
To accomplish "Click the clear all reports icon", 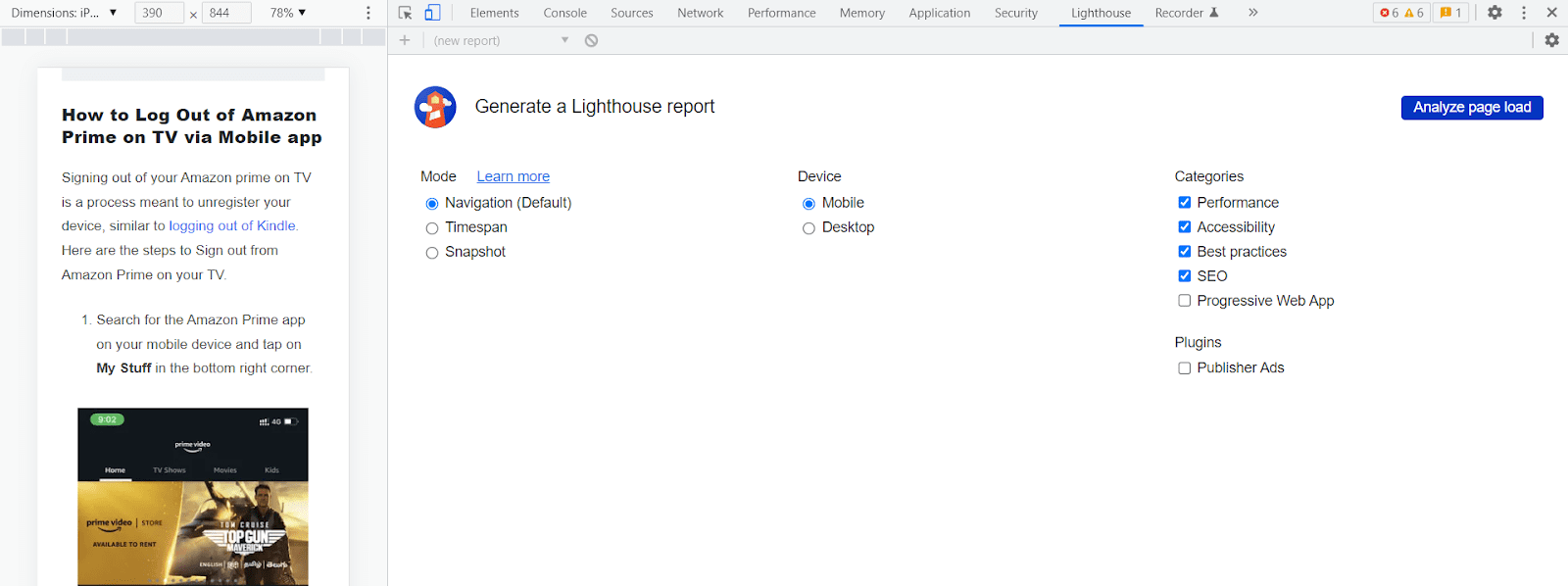I will [x=591, y=40].
